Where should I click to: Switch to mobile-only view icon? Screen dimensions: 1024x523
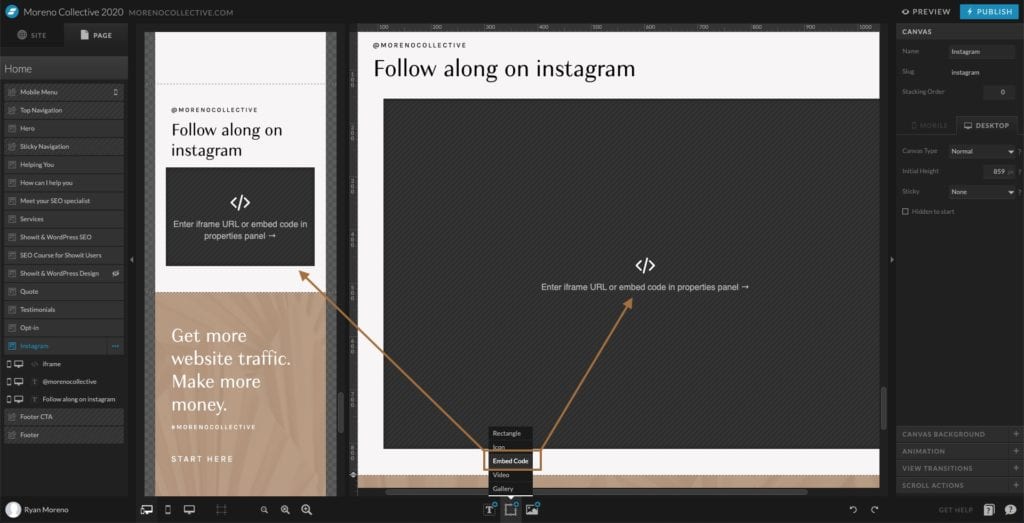[167, 509]
